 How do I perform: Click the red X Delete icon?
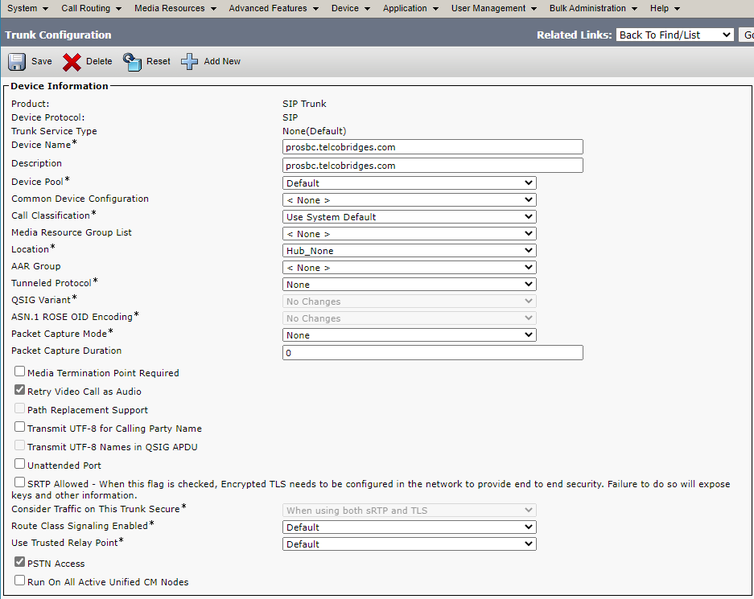(72, 62)
